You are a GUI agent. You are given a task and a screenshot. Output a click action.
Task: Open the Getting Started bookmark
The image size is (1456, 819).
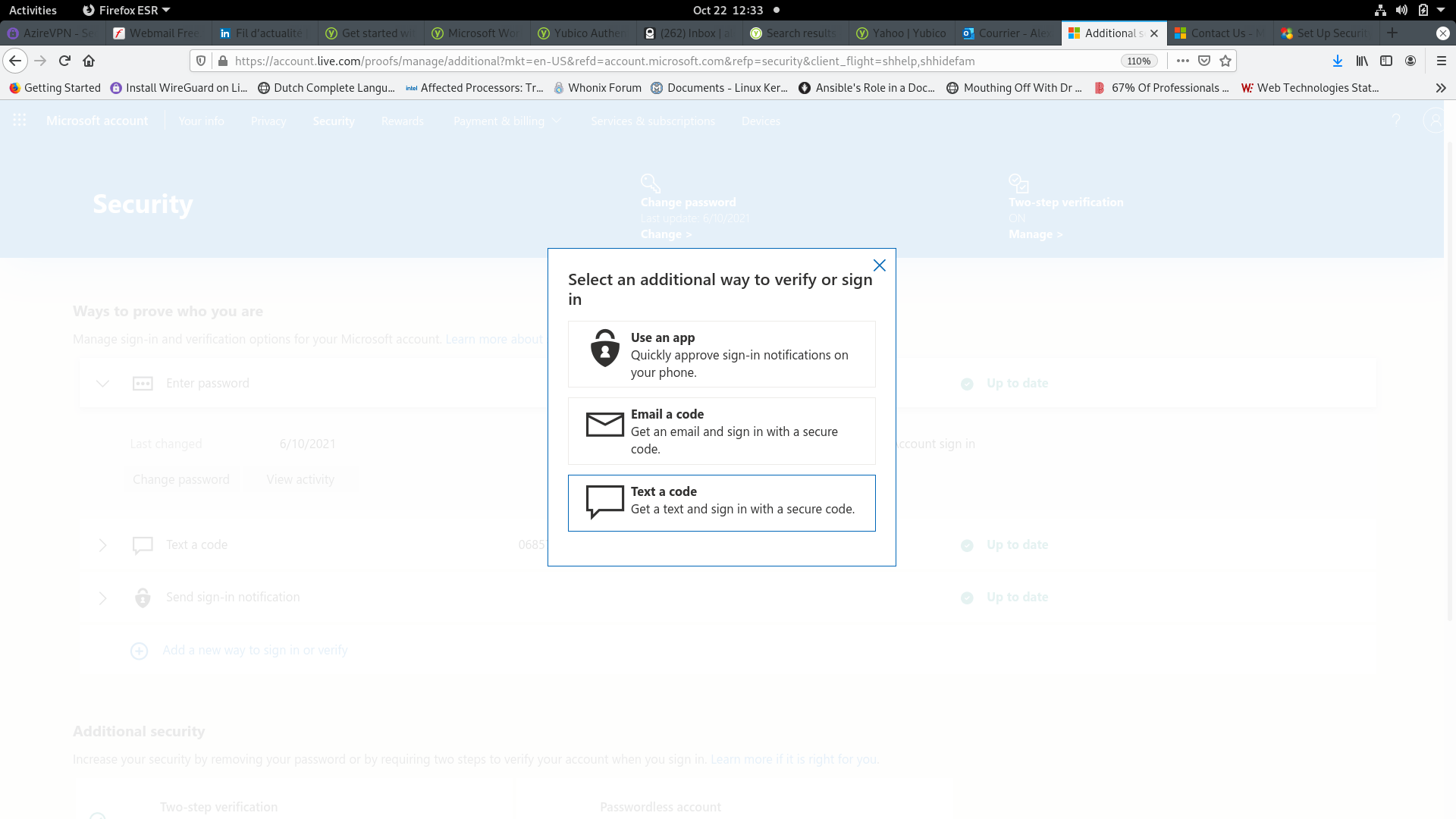pos(55,88)
